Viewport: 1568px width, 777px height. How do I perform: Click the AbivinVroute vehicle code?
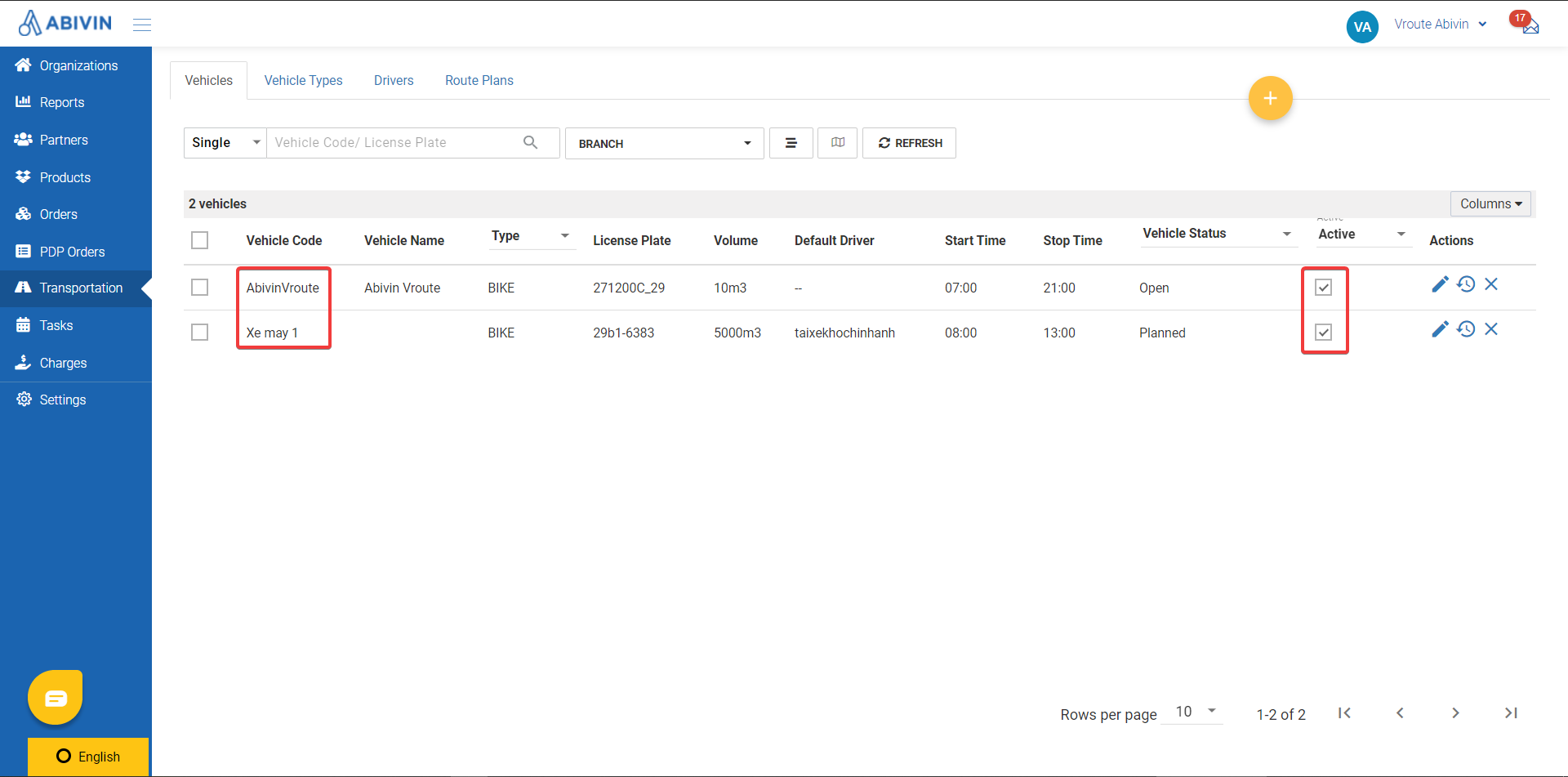coord(283,288)
